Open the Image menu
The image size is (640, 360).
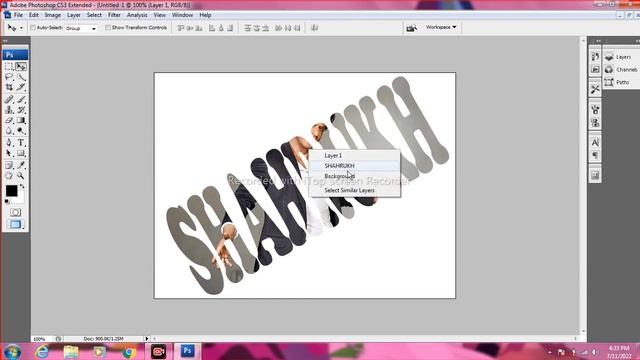(52, 15)
